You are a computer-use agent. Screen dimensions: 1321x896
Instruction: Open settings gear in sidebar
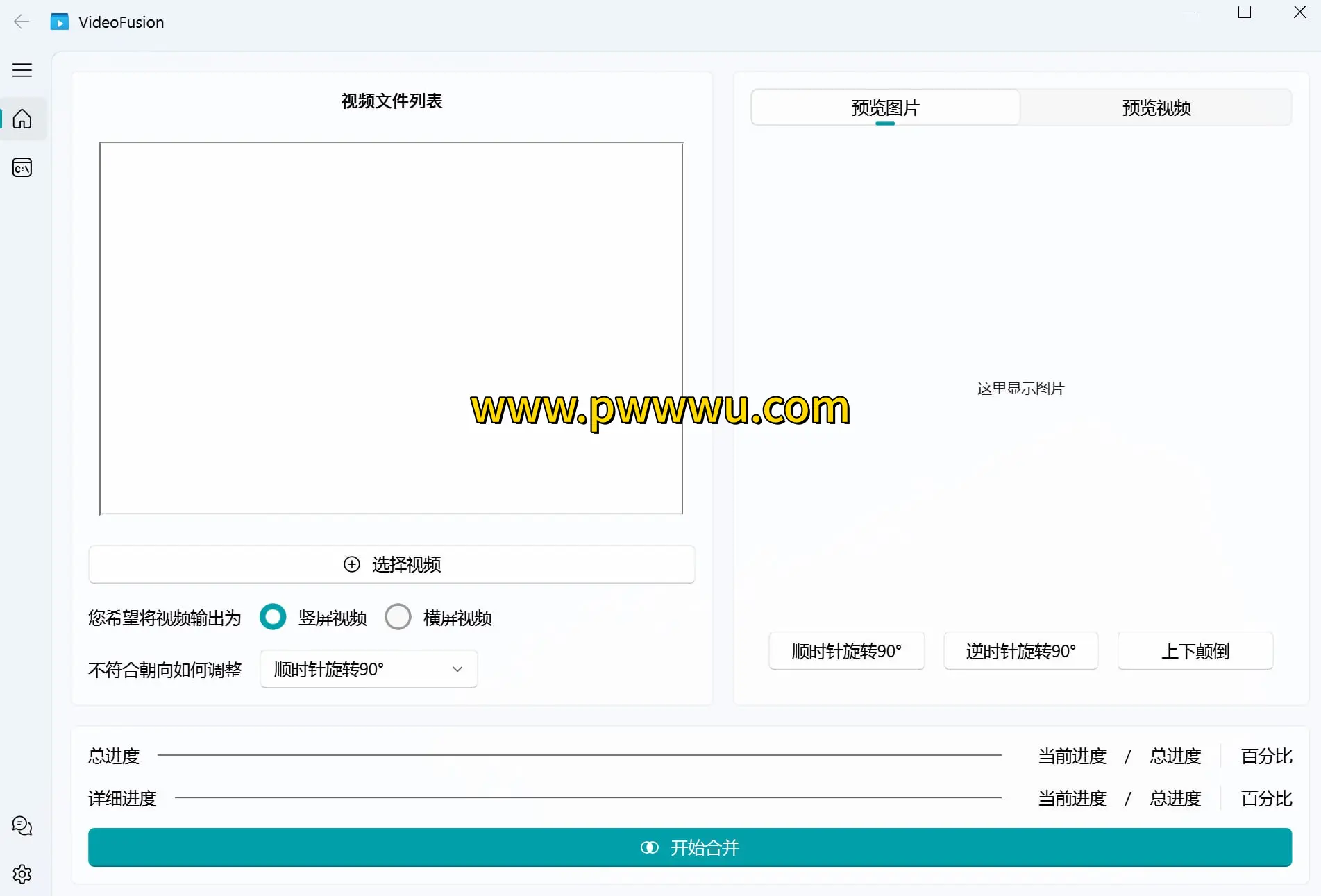pos(22,874)
